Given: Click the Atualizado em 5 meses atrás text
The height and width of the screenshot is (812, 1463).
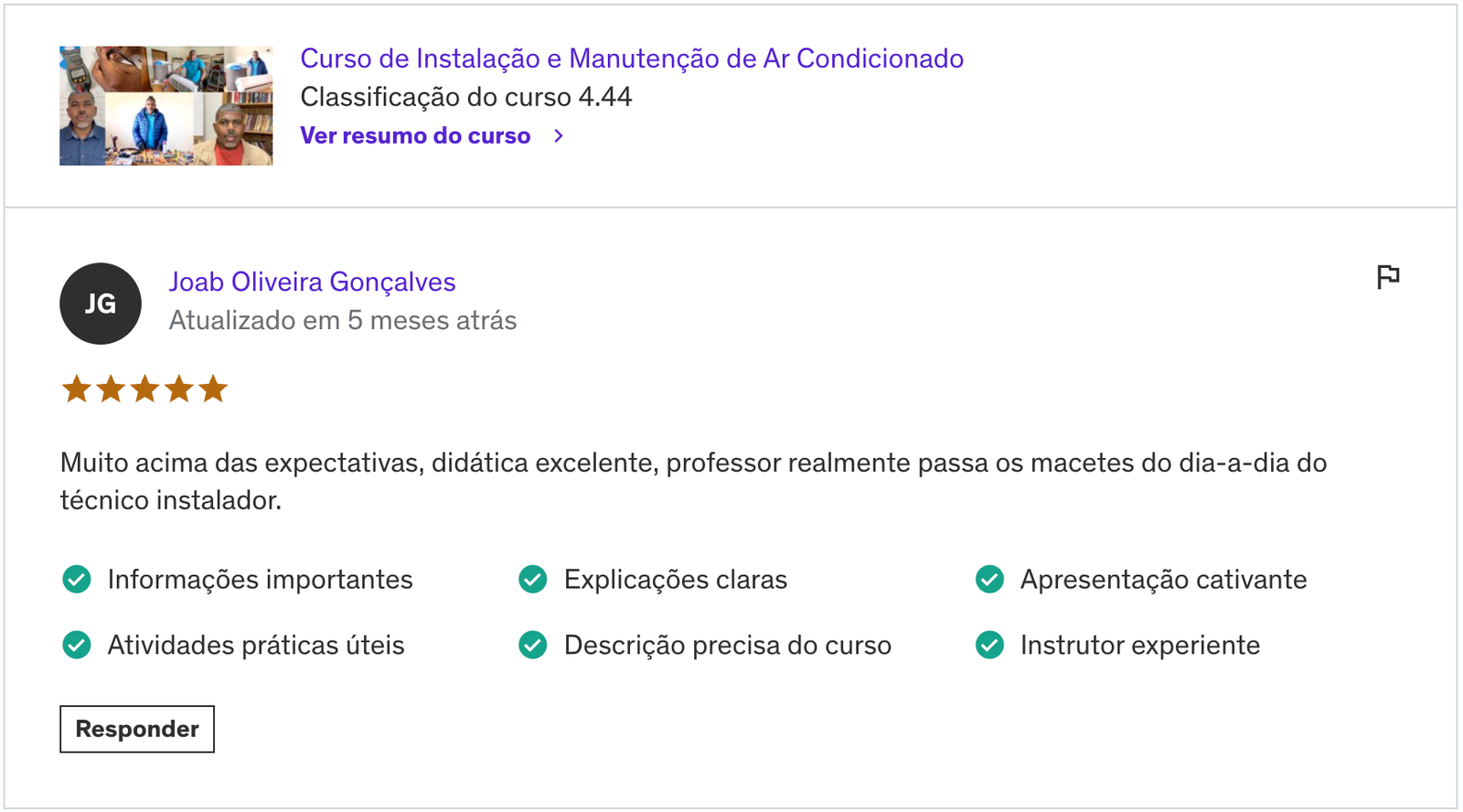Looking at the screenshot, I should pos(343,320).
